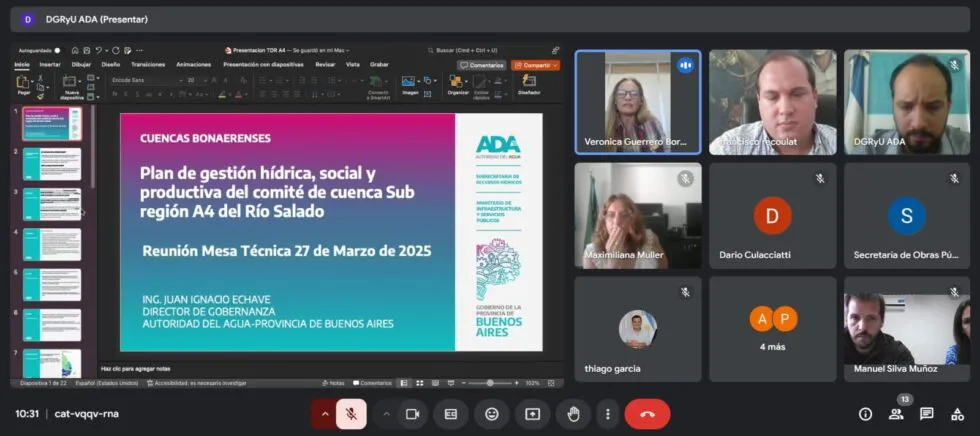Toggle Notas in the status bar

334,383
